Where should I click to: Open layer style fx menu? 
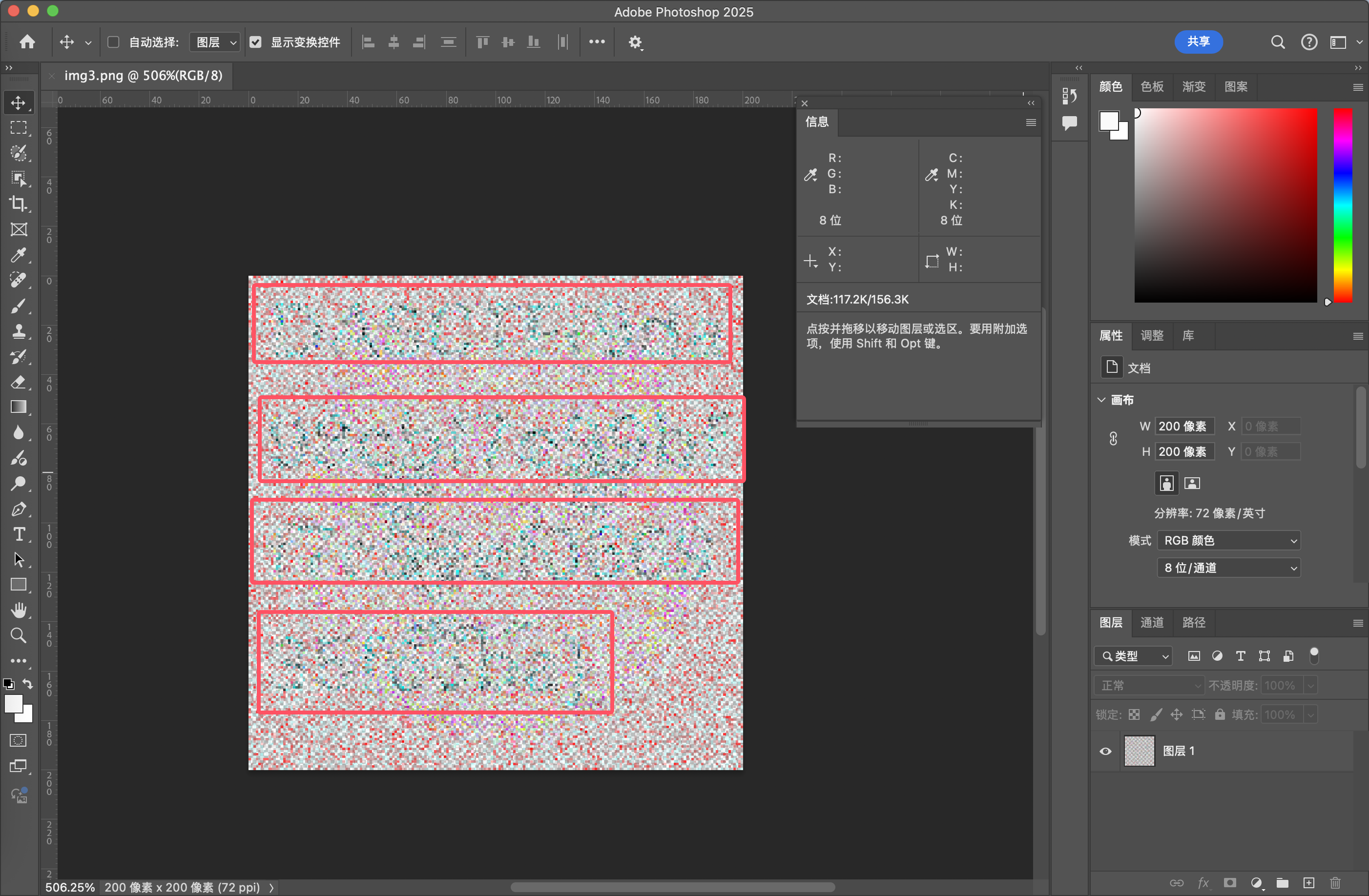(x=1203, y=883)
